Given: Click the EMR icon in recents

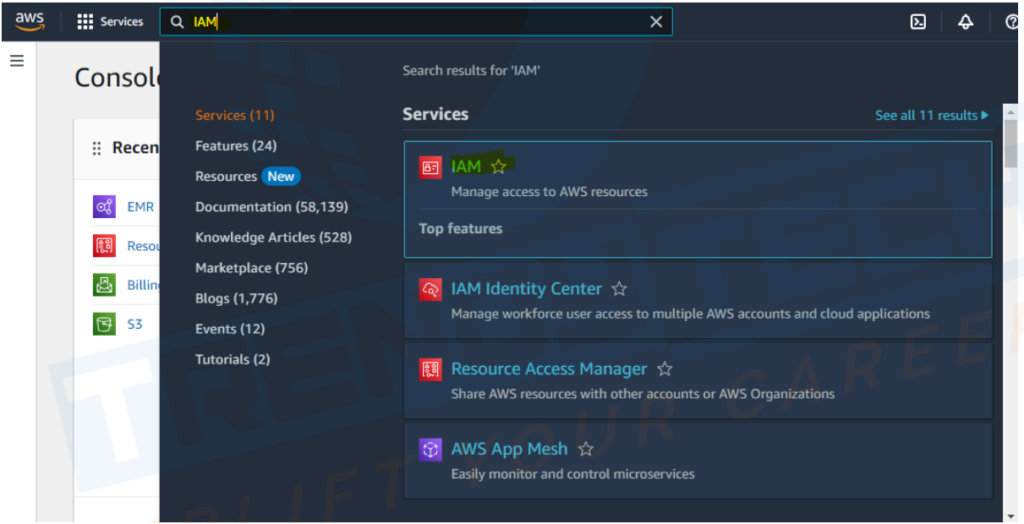Looking at the screenshot, I should (104, 206).
